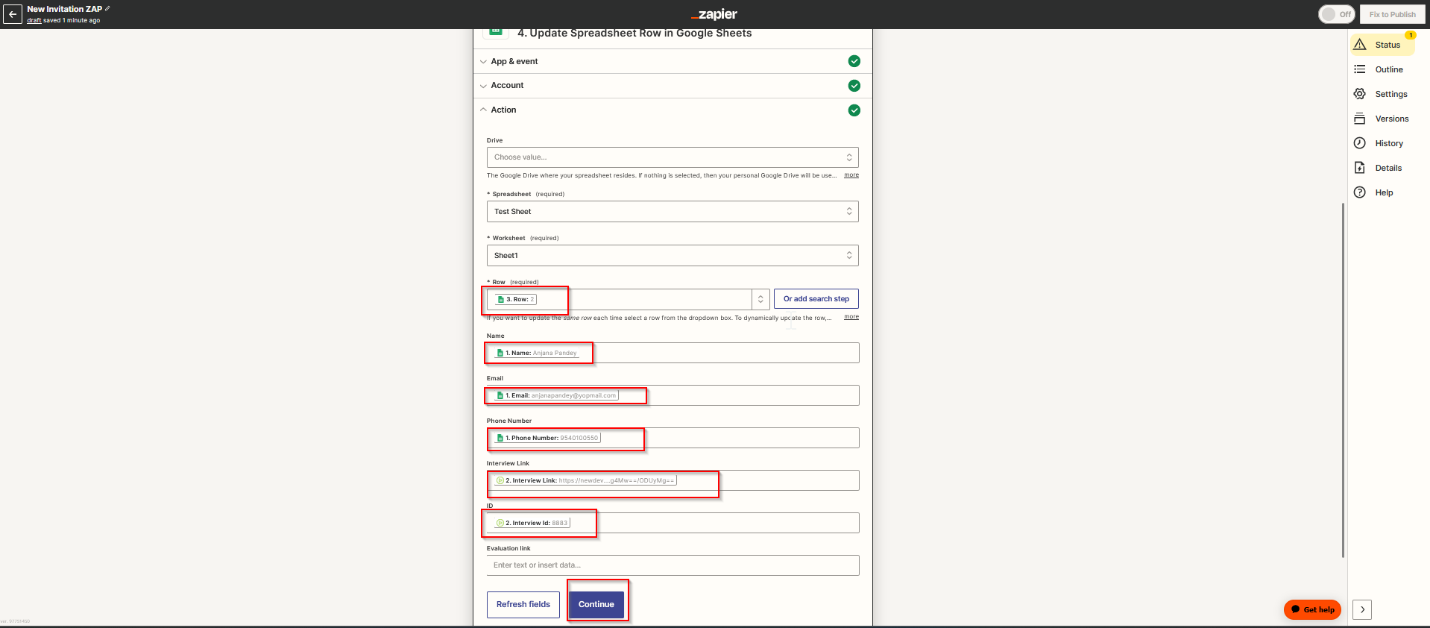Select the Settings sidebar tab
The image size is (1430, 628).
tap(1381, 94)
